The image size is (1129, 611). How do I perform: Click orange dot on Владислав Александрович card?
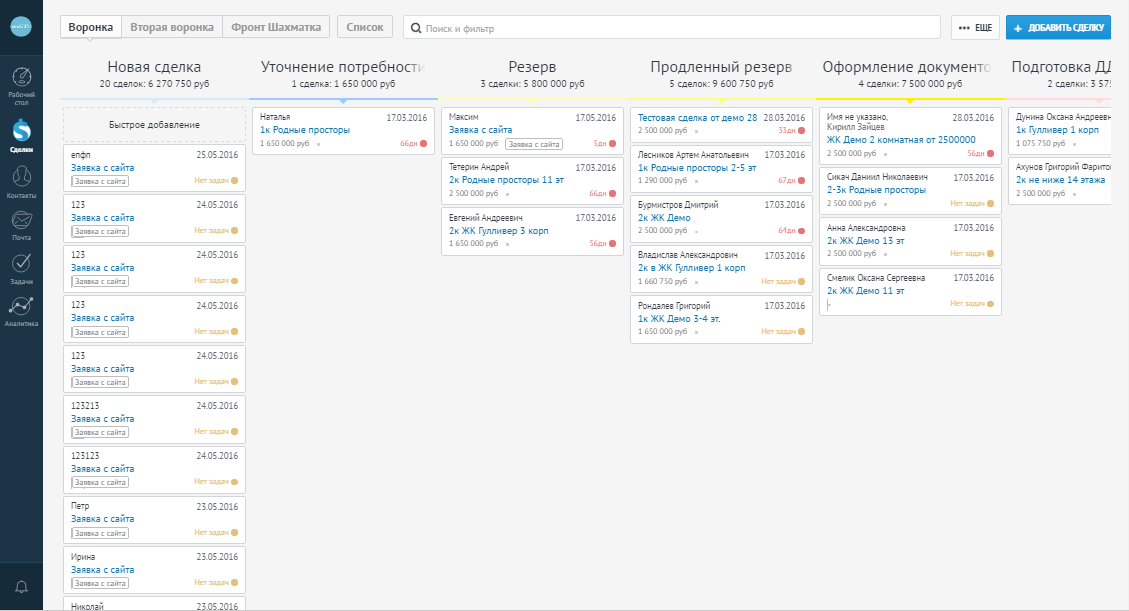click(x=801, y=281)
